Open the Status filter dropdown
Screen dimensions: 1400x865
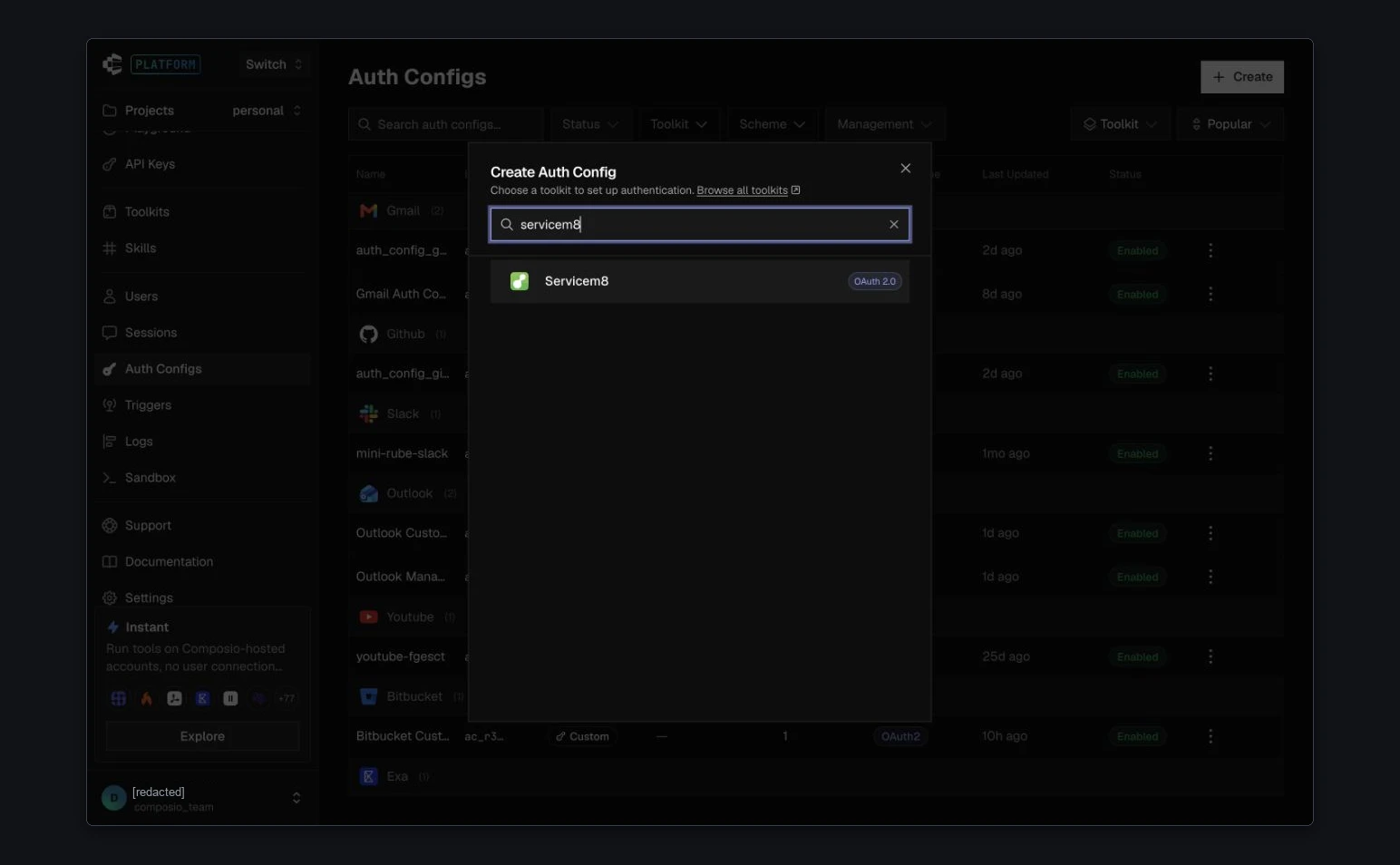click(x=590, y=124)
